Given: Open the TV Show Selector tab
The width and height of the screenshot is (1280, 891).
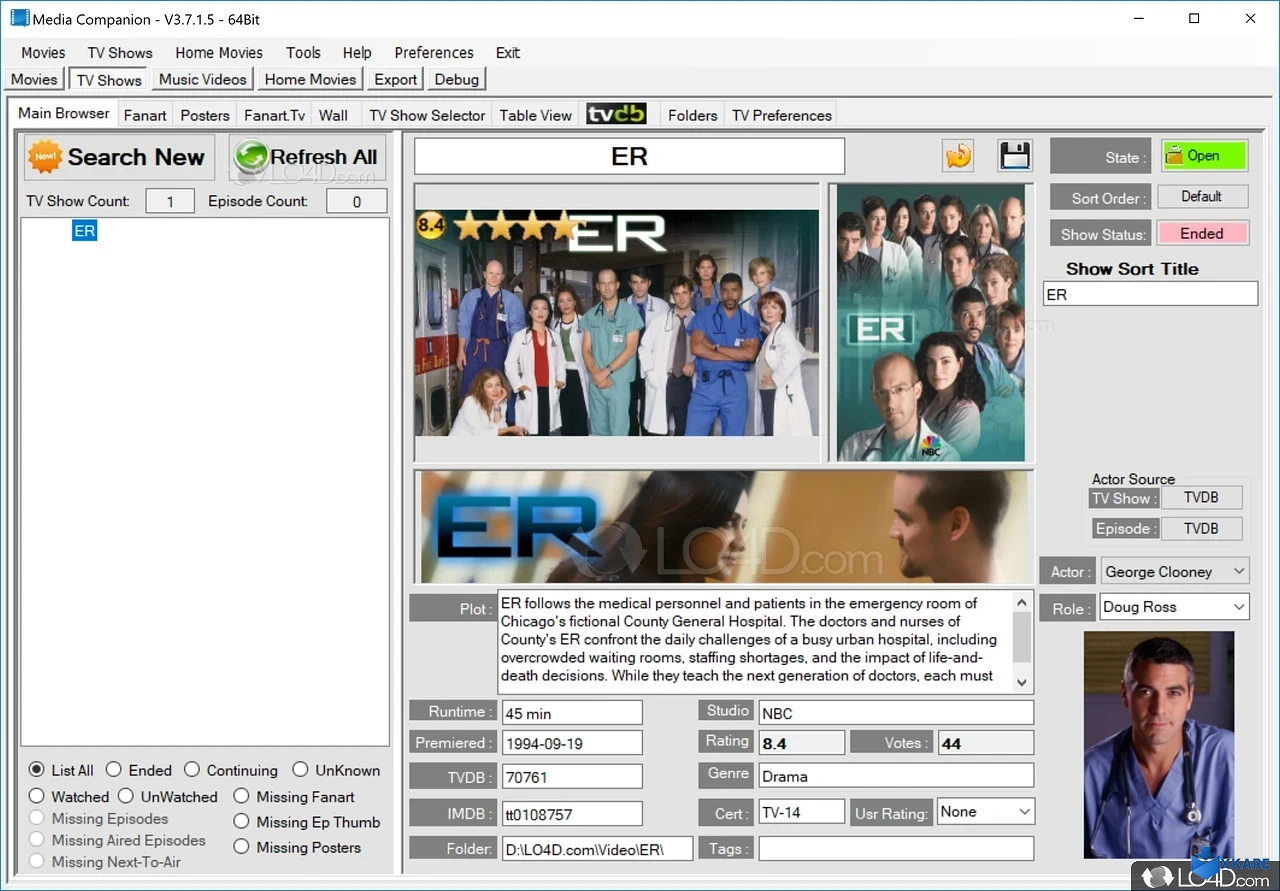Looking at the screenshot, I should coord(427,115).
